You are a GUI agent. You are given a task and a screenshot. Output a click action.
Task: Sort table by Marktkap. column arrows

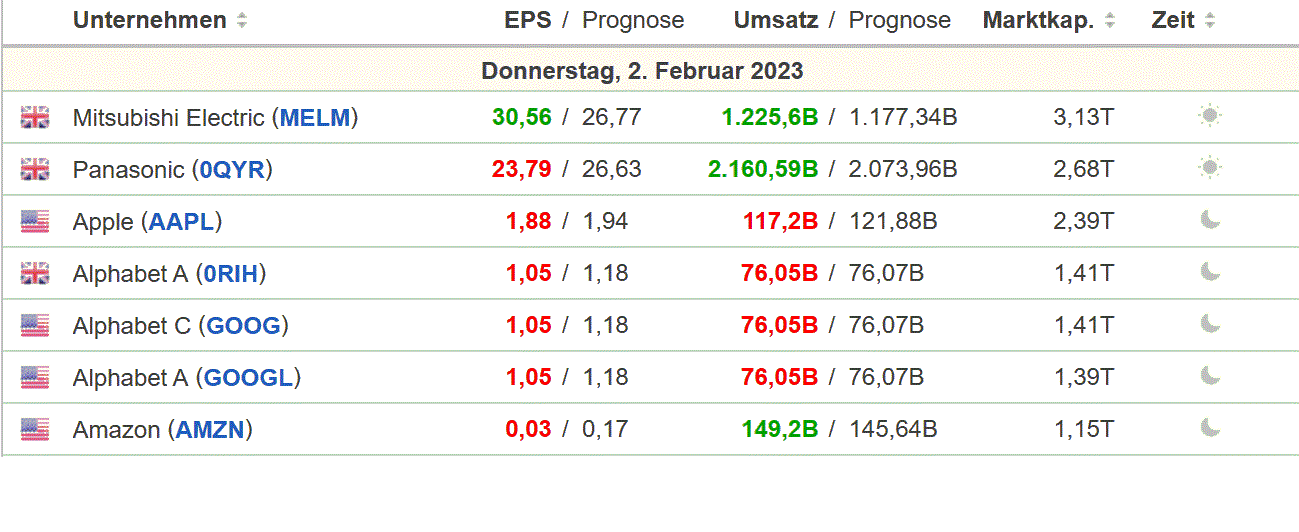pyautogui.click(x=1110, y=21)
